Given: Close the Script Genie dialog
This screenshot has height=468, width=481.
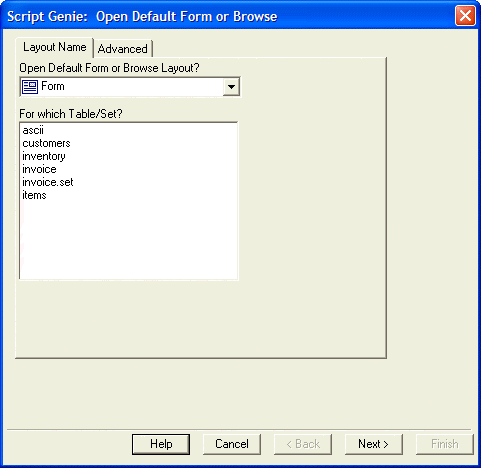Looking at the screenshot, I should [465, 15].
